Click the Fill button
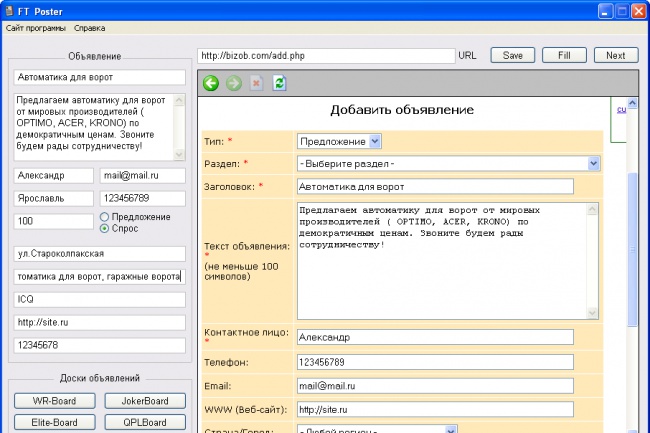This screenshot has height=433, width=650. (564, 56)
